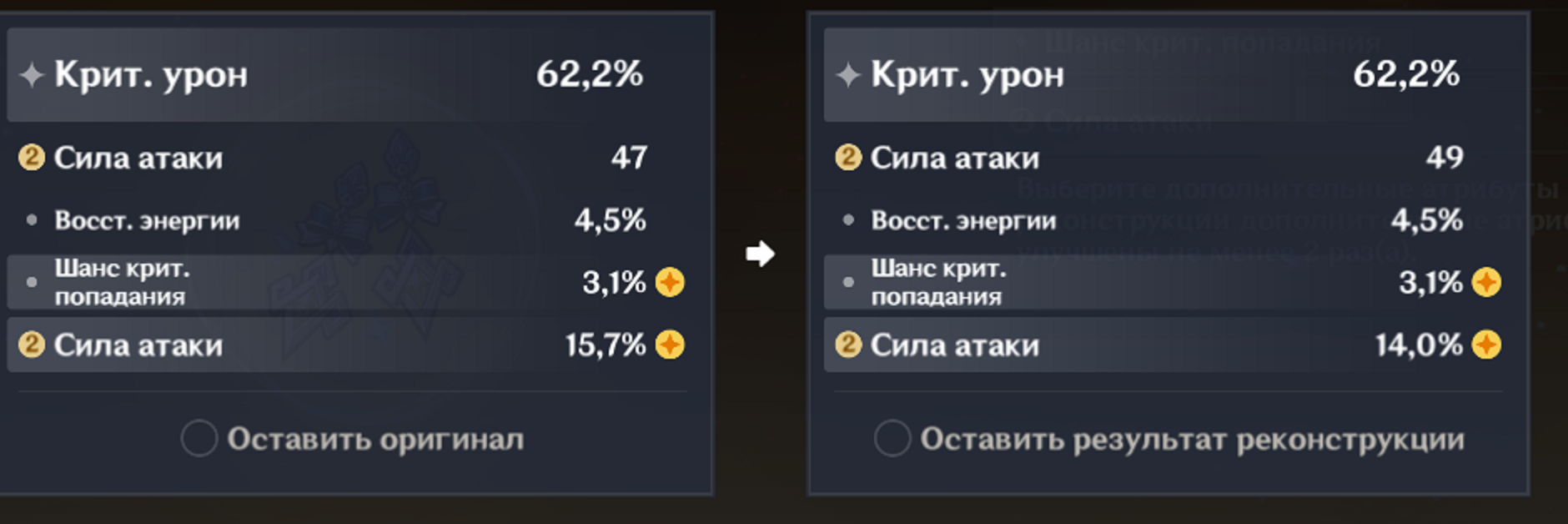The image size is (1568, 524).
Task: Click gold badge on left Сила атаки 15,7% row
Action: click(32, 345)
